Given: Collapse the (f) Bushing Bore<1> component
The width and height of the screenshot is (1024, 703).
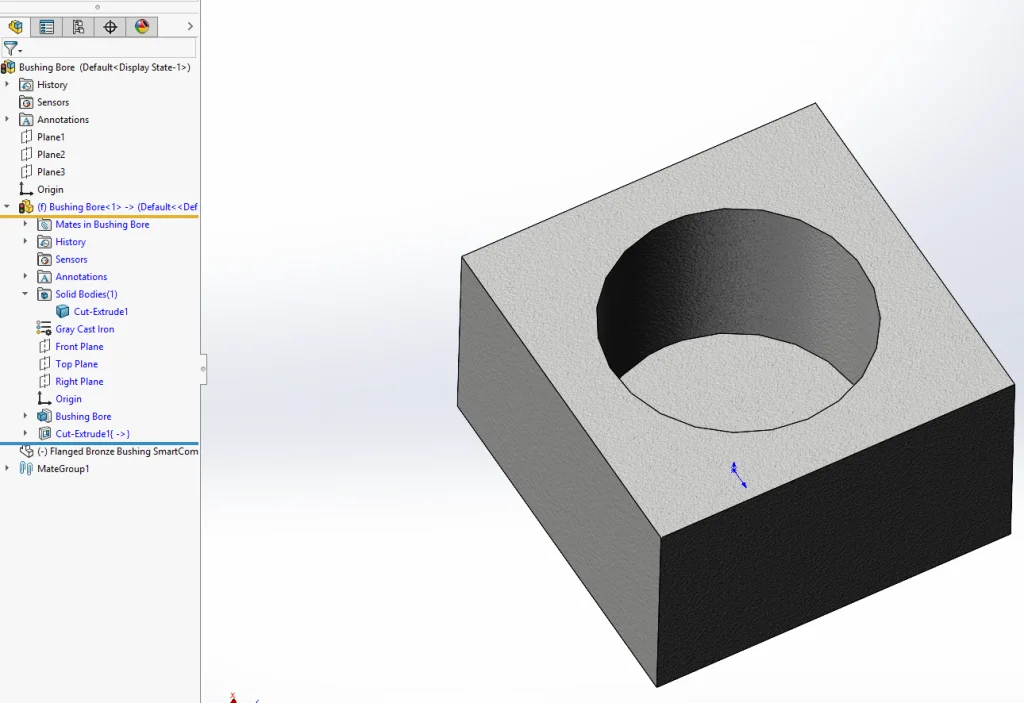Looking at the screenshot, I should (x=7, y=206).
